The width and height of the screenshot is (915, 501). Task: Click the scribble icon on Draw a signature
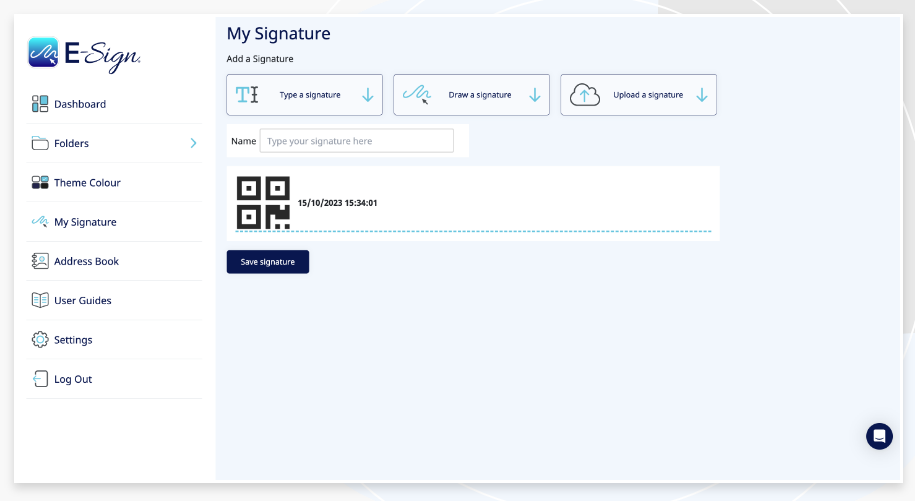coord(417,94)
